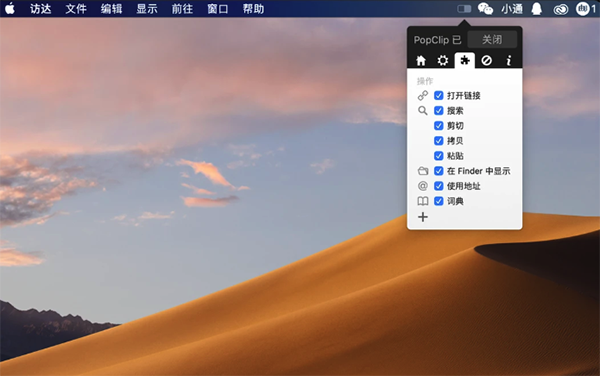Open the 显示 menu
This screenshot has width=600, height=376.
pos(147,8)
